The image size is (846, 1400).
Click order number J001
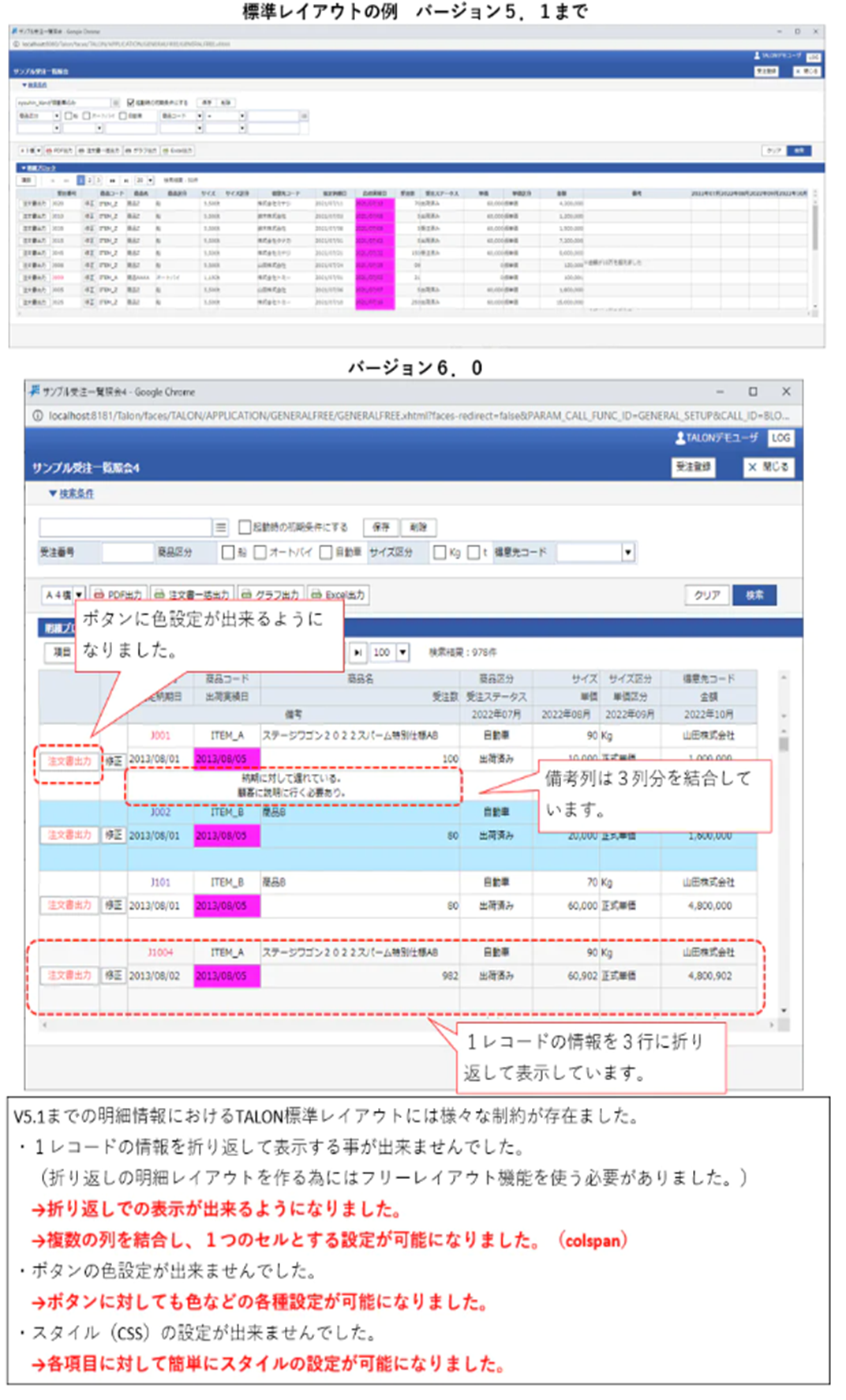click(x=160, y=735)
